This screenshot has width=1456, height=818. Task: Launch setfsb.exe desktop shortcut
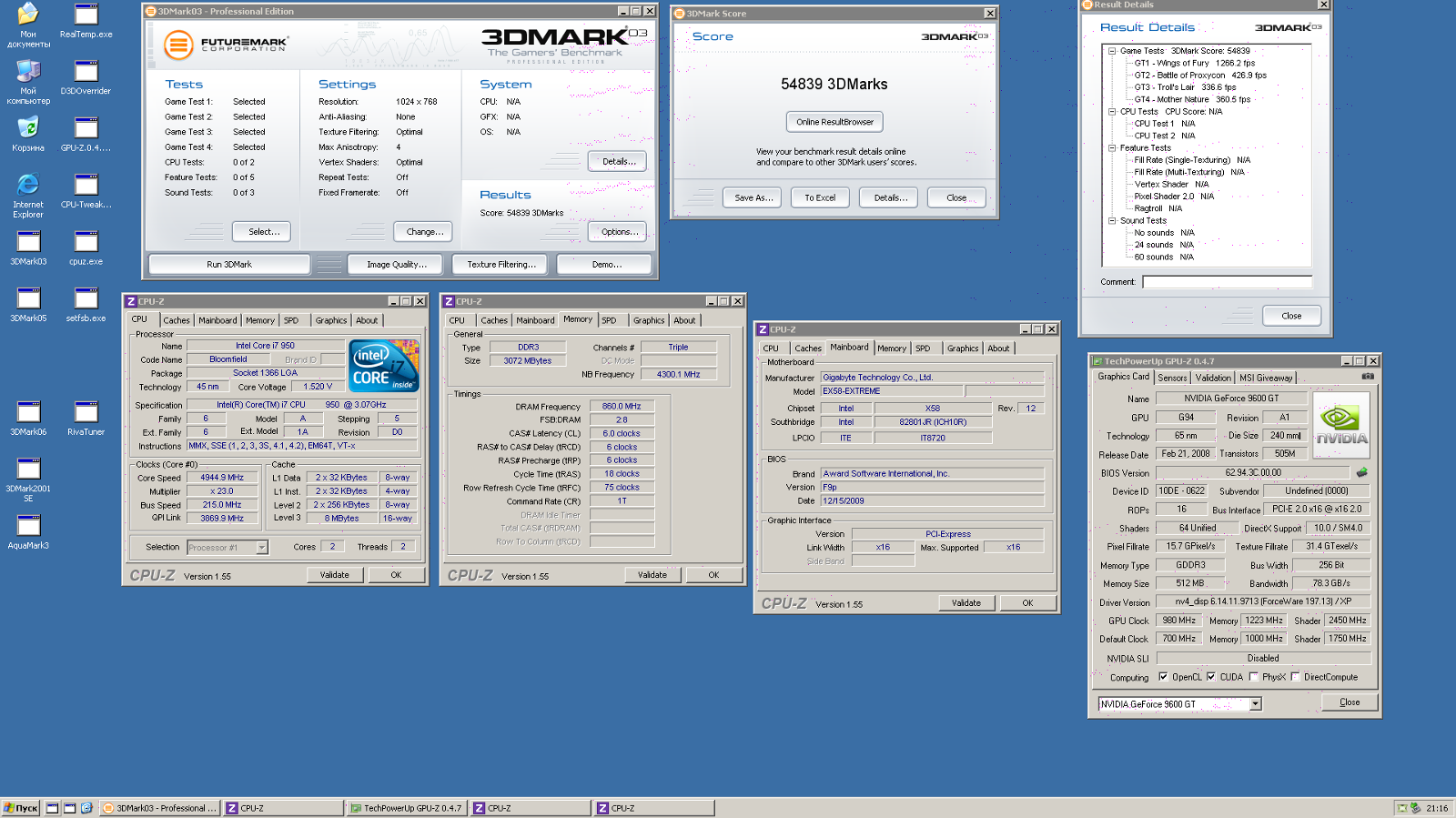tap(86, 306)
